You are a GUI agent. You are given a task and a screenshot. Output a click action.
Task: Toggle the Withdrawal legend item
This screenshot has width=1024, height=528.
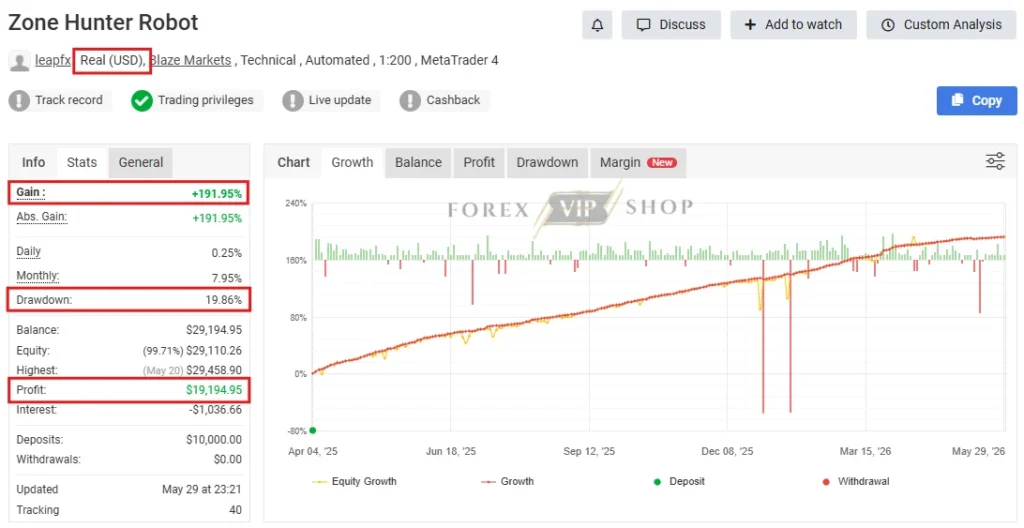(856, 482)
